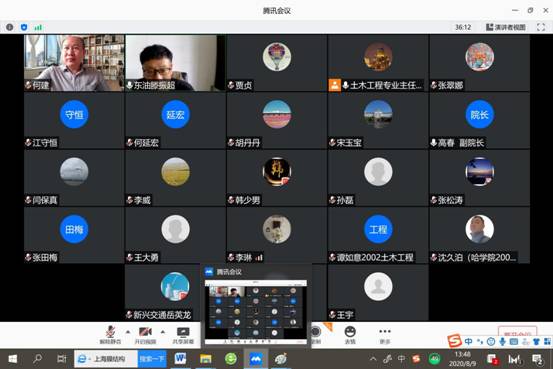Click 王宇 default grey avatar
The height and width of the screenshot is (369, 553).
[x=378, y=286]
